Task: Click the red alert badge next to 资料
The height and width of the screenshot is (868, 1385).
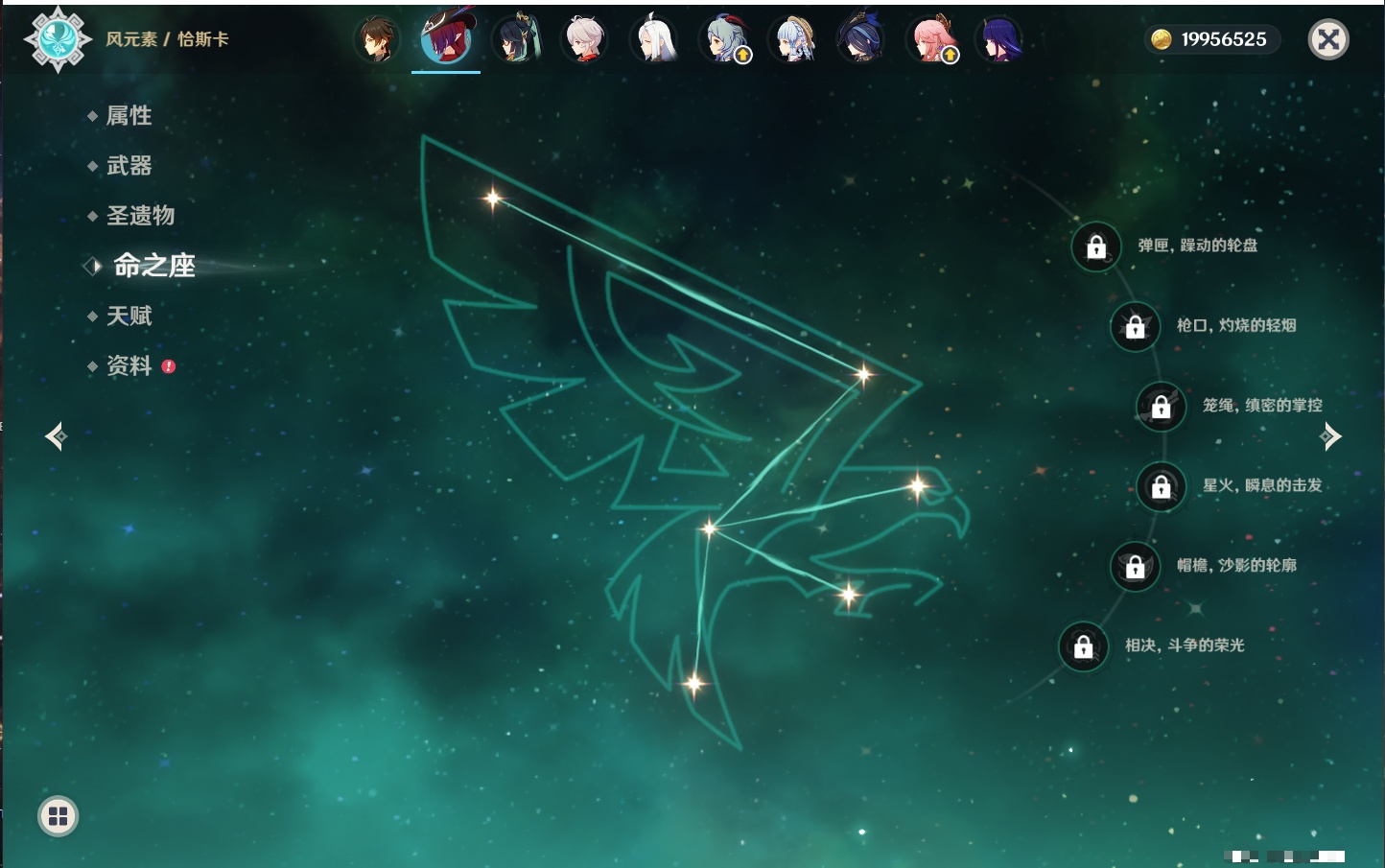Action: tap(169, 366)
